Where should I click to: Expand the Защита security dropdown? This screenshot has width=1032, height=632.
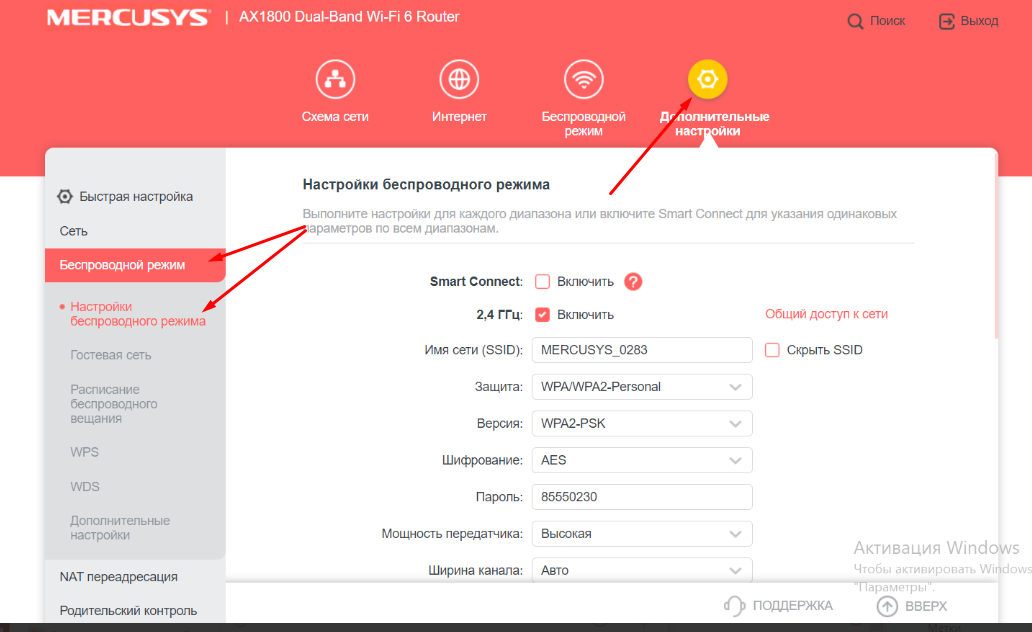click(641, 387)
